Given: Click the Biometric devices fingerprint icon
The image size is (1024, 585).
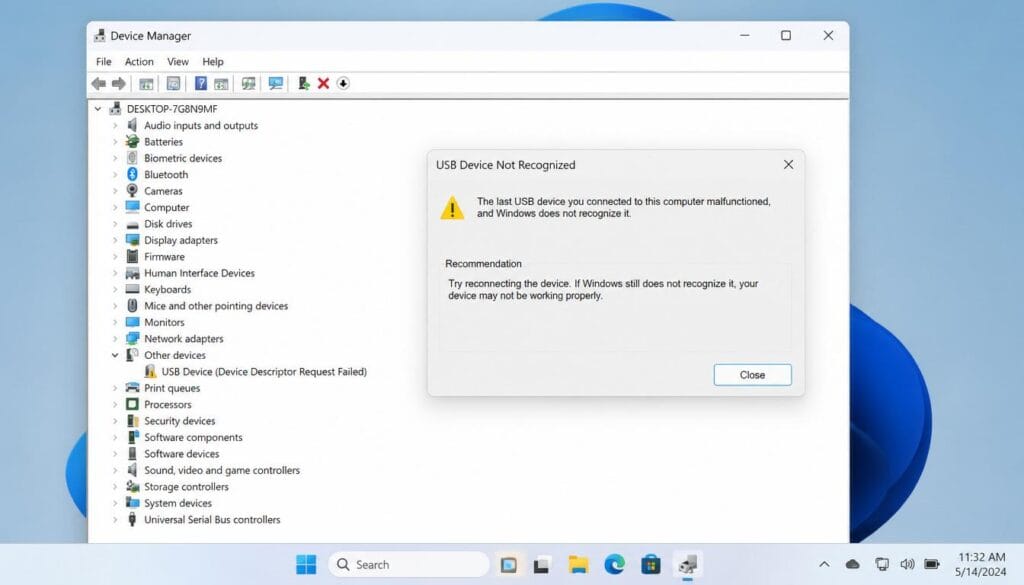Looking at the screenshot, I should click(x=133, y=158).
